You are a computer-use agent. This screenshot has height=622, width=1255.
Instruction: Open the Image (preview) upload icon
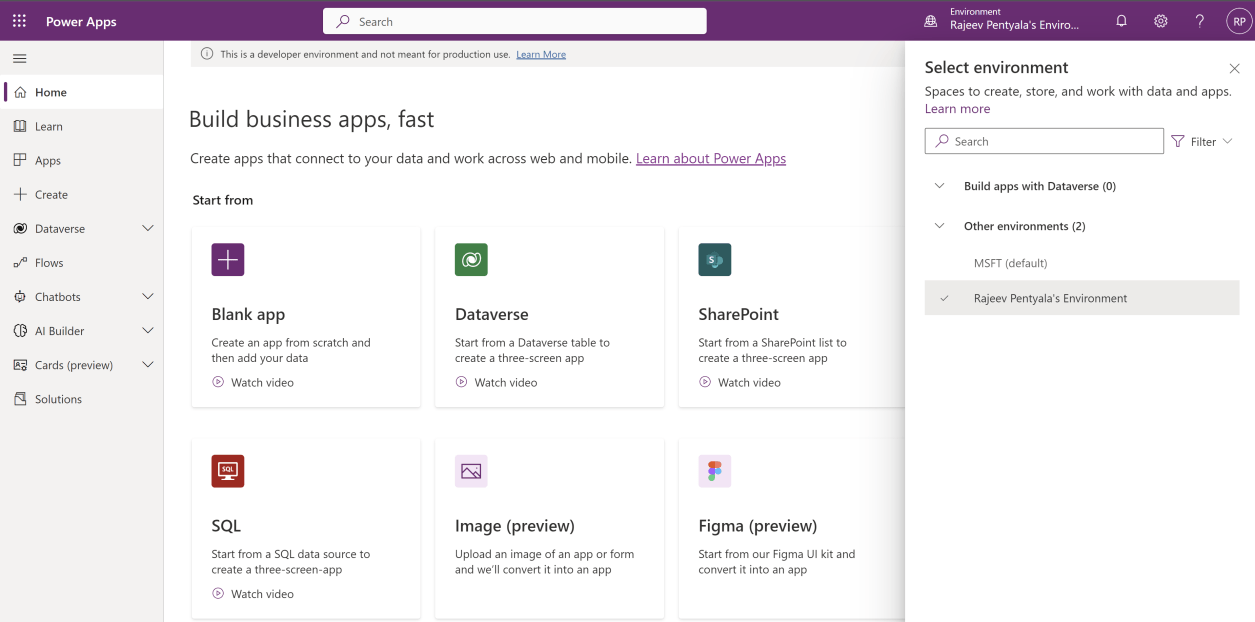pos(470,471)
